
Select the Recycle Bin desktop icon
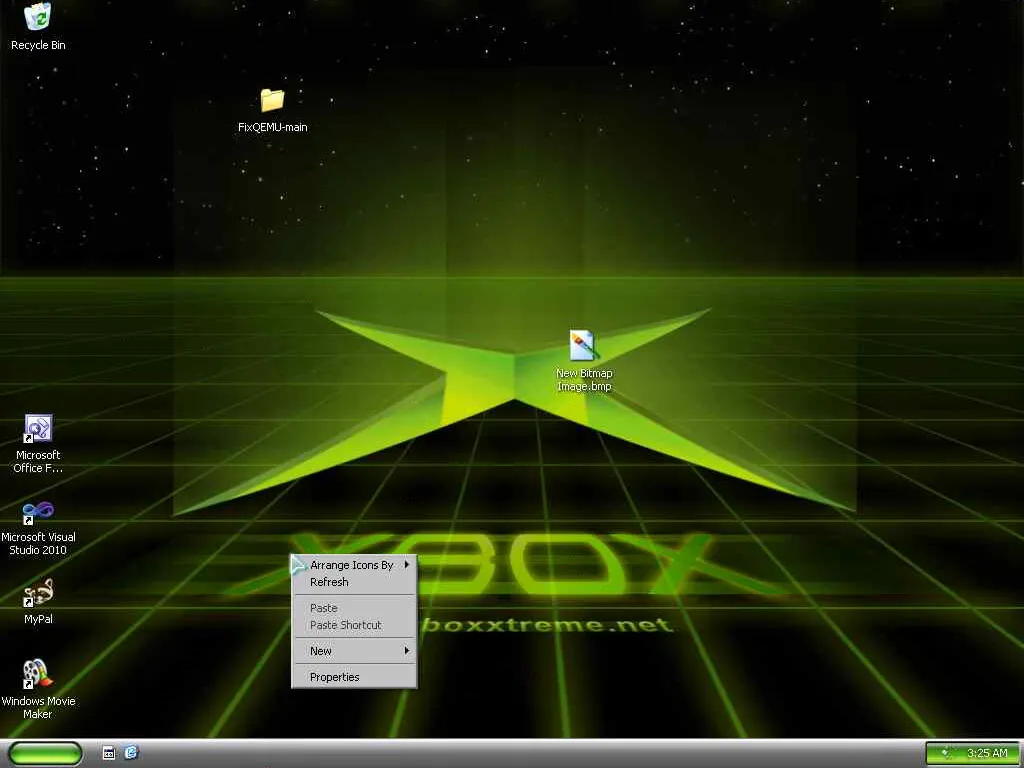(x=38, y=17)
